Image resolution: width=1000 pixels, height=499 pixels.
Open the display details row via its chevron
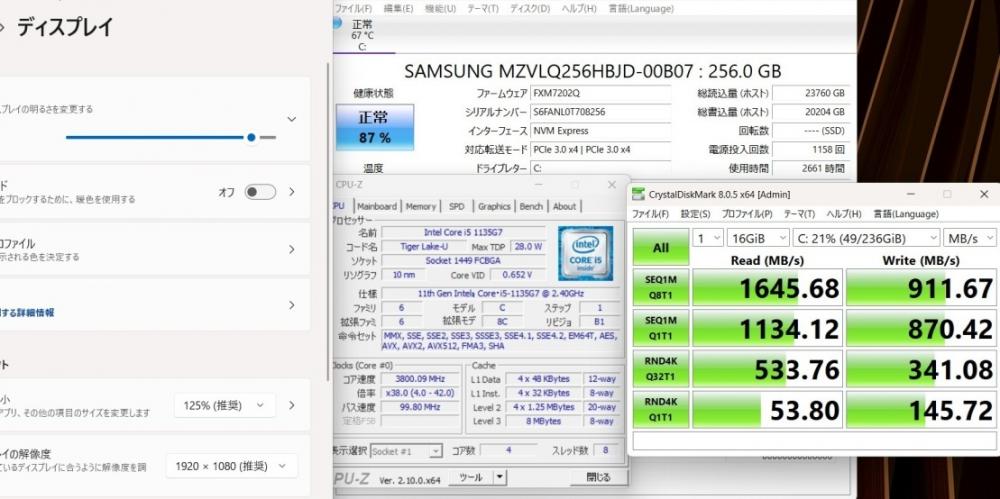tap(292, 305)
